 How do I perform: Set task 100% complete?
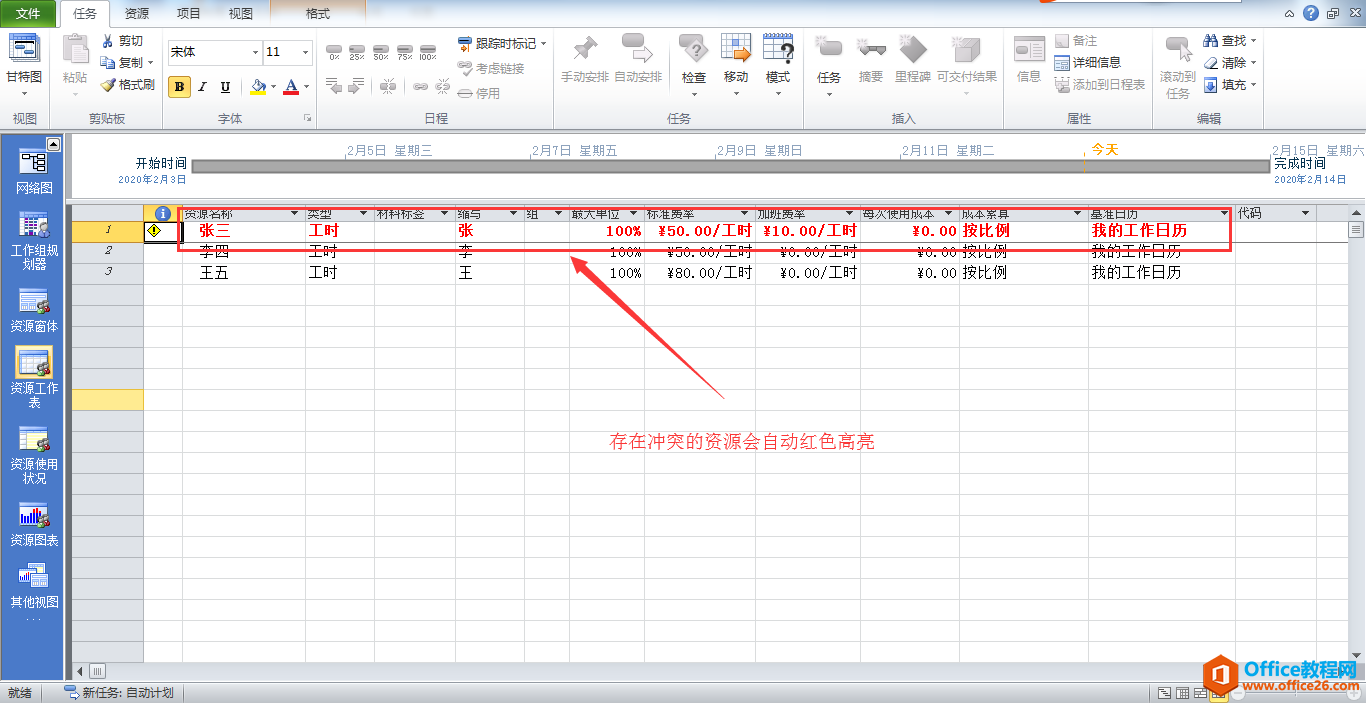click(428, 52)
